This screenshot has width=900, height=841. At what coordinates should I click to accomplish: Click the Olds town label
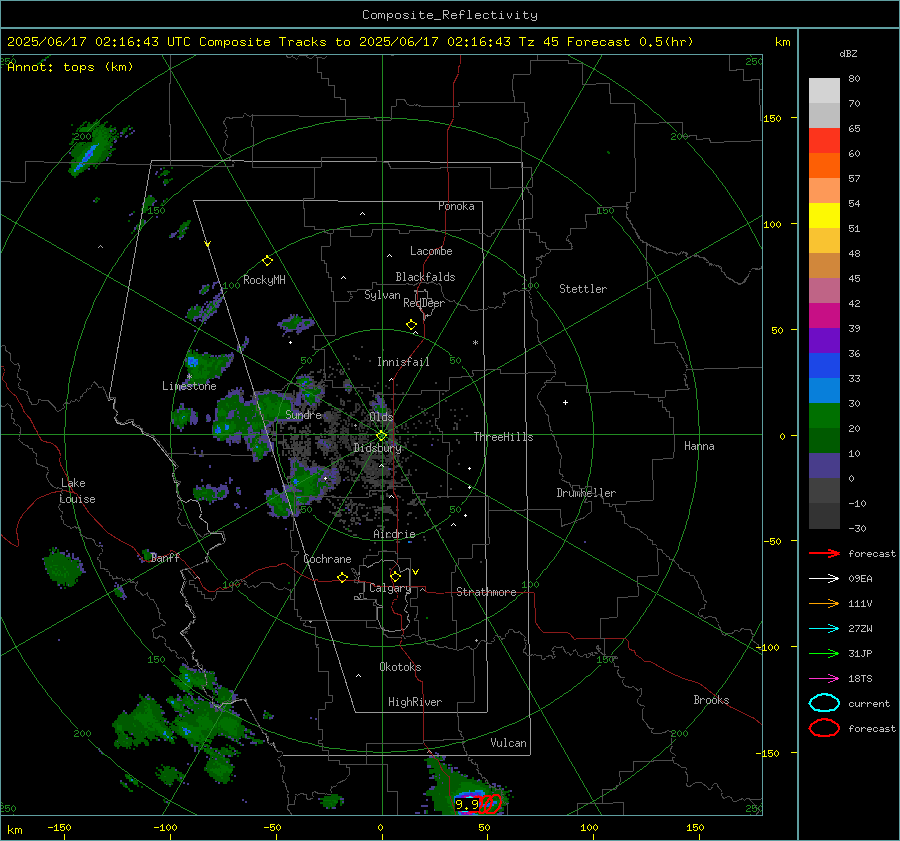[381, 417]
